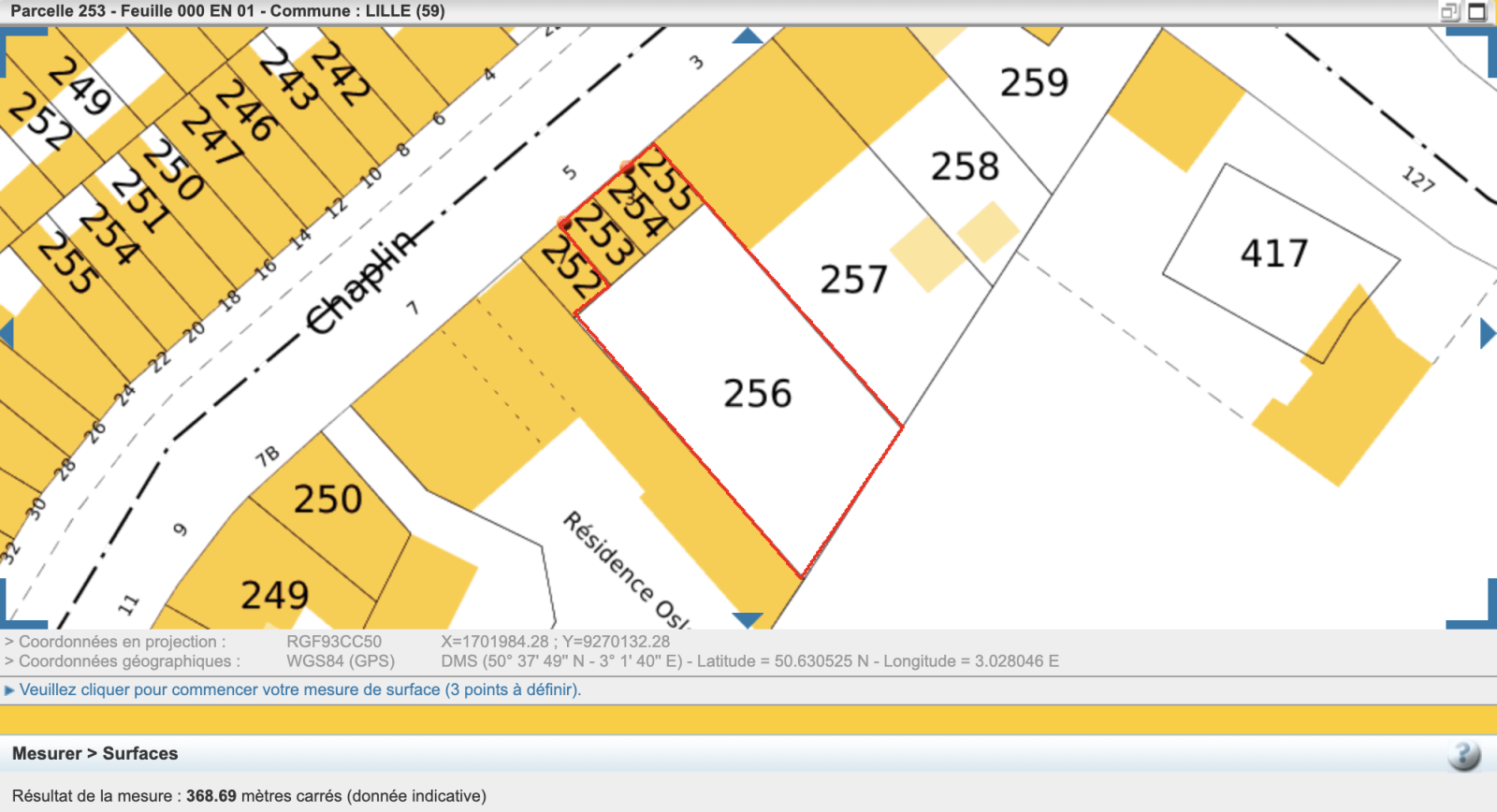Click parcel 259 label on the map
The height and width of the screenshot is (812, 1497).
click(x=1034, y=82)
